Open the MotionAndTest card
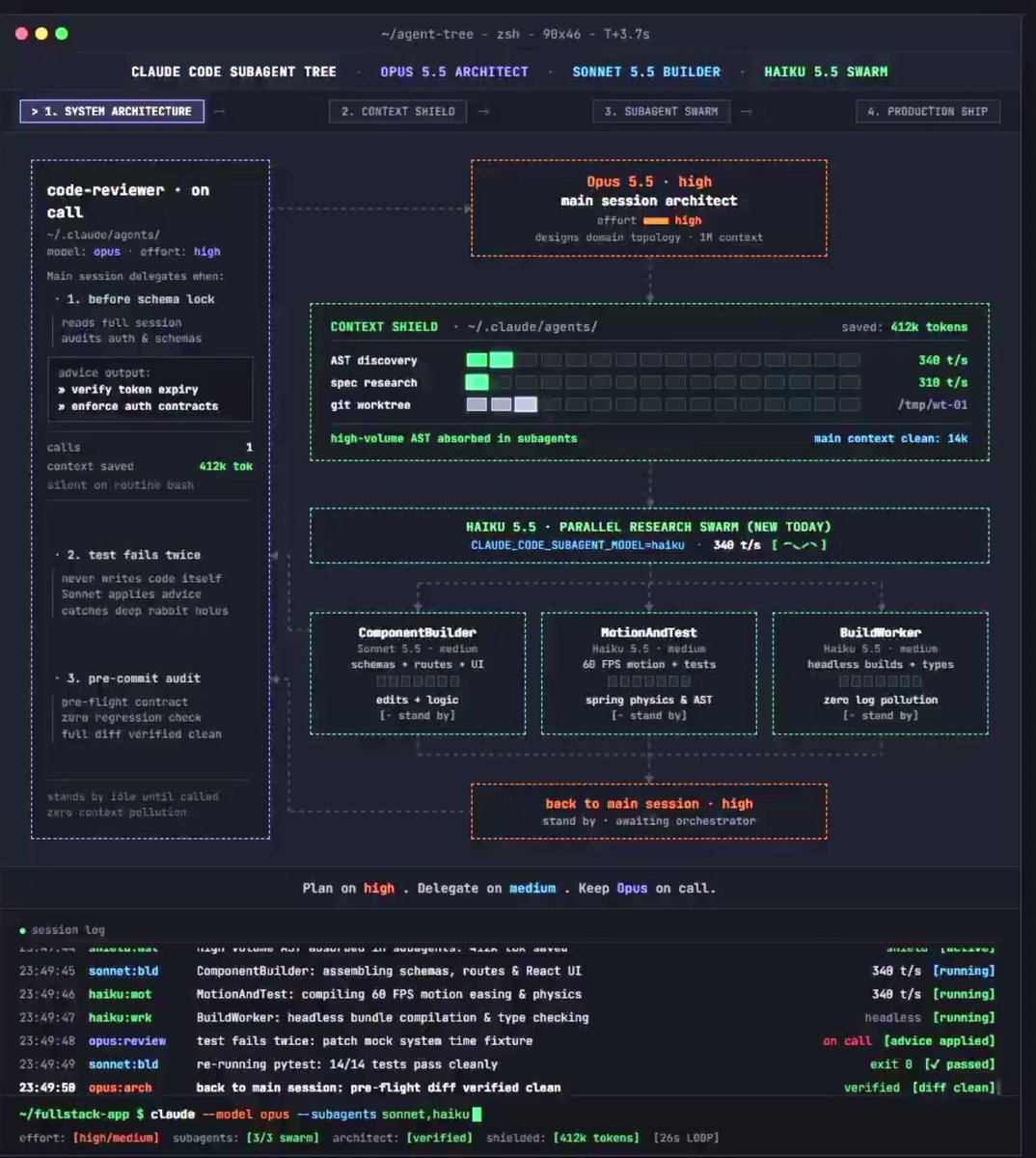 pyautogui.click(x=649, y=674)
